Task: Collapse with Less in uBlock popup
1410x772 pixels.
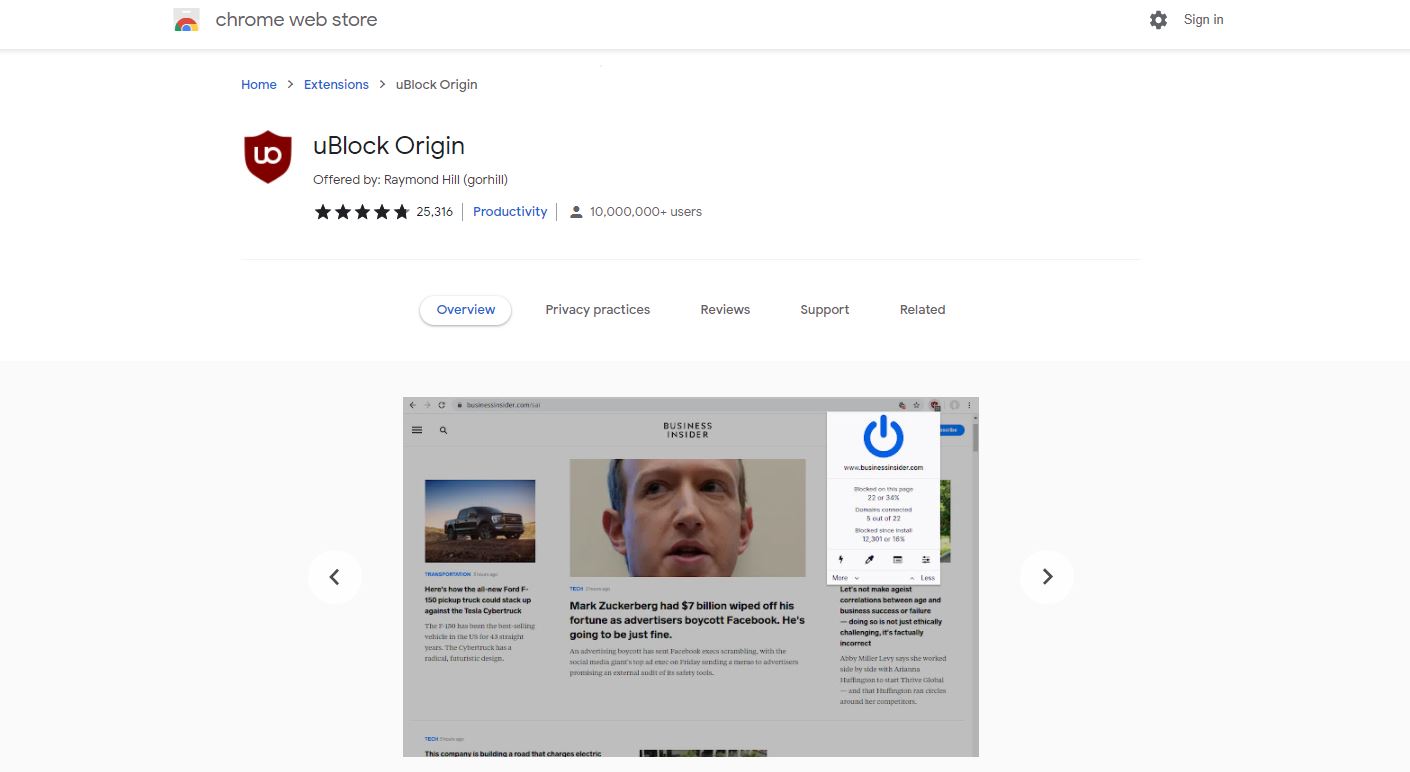Action: pos(922,578)
